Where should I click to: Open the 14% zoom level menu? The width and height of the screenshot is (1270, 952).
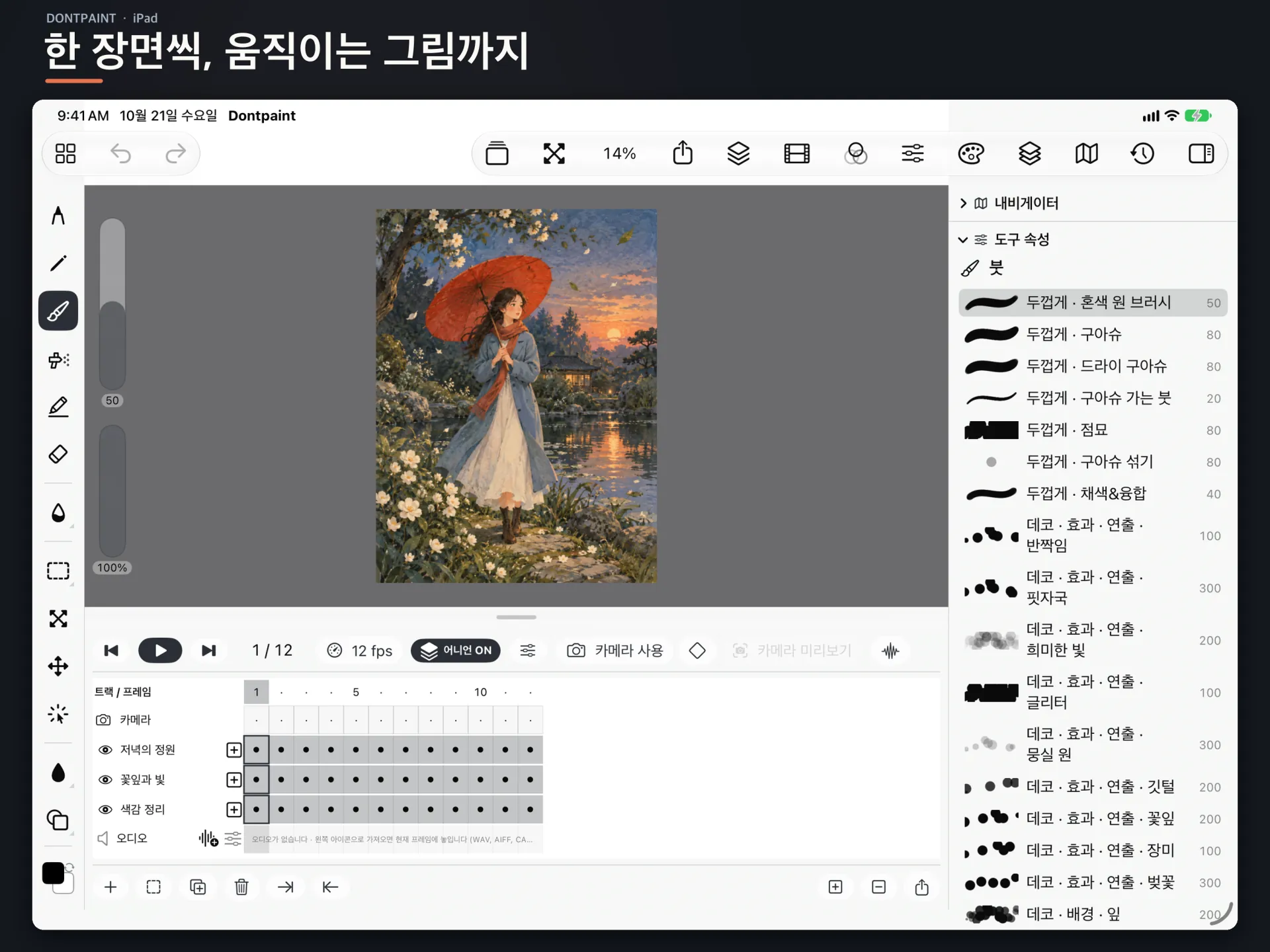click(x=619, y=153)
